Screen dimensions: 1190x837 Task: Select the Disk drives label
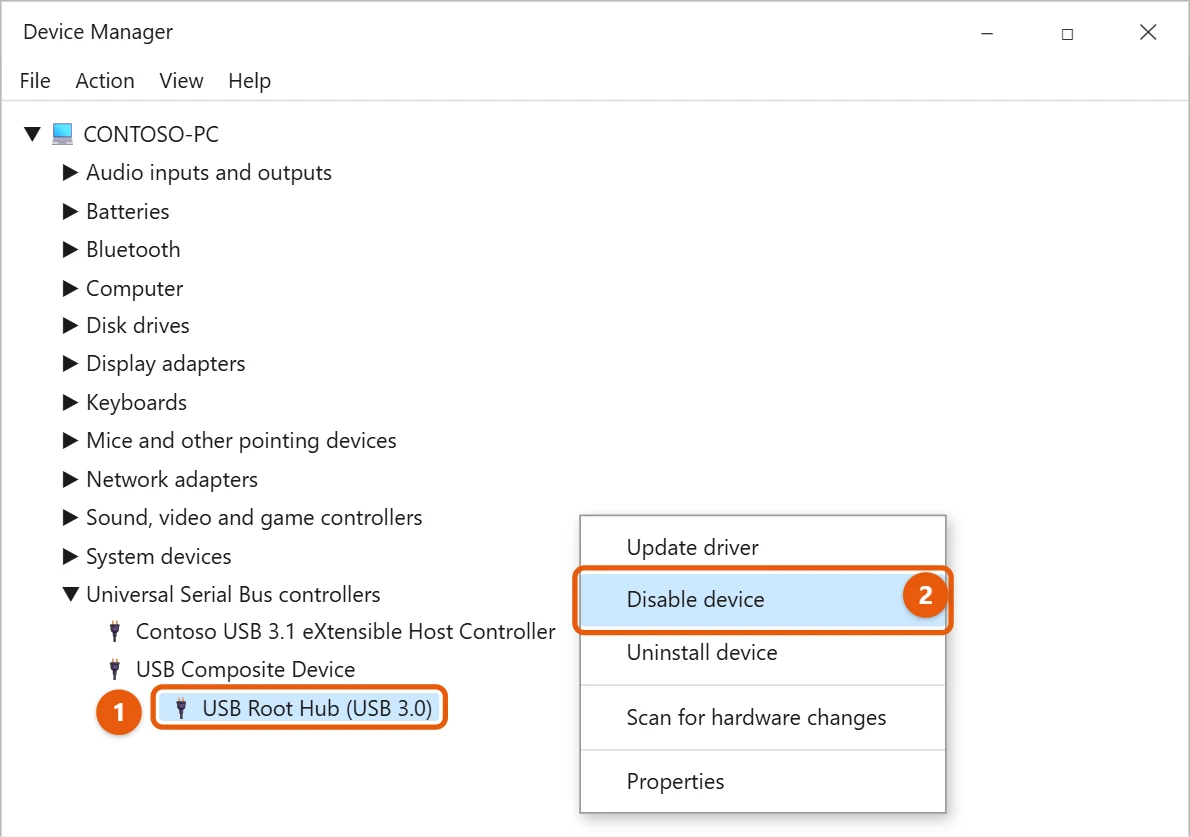coord(138,326)
